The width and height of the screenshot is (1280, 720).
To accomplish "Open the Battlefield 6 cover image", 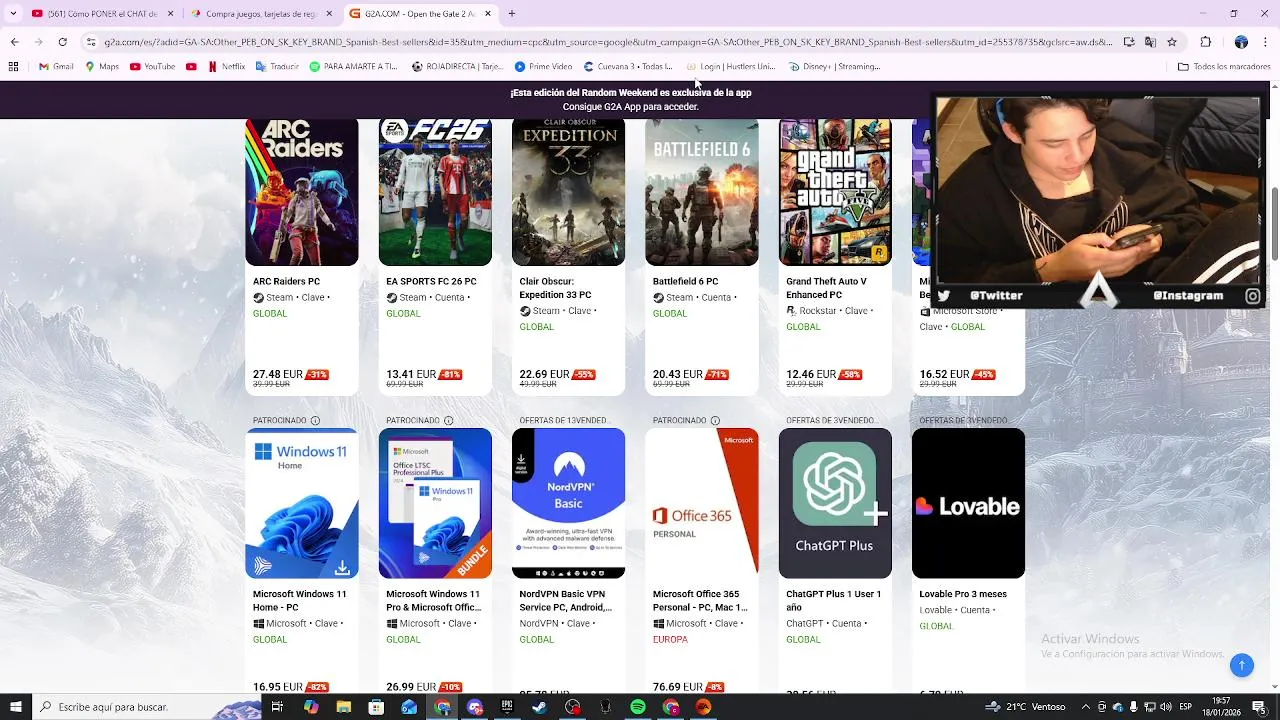I will (702, 192).
